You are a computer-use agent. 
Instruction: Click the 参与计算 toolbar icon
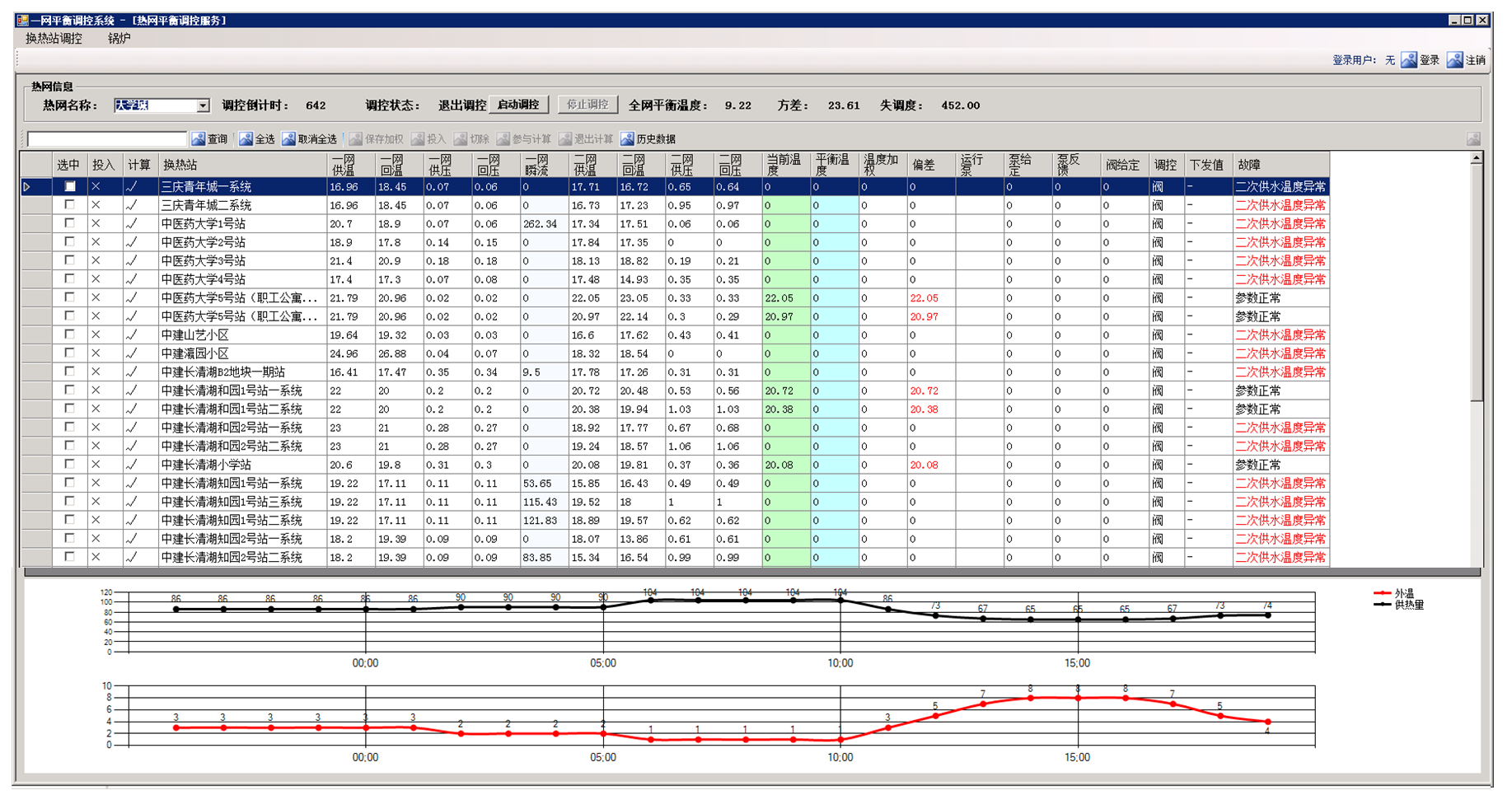pos(503,139)
